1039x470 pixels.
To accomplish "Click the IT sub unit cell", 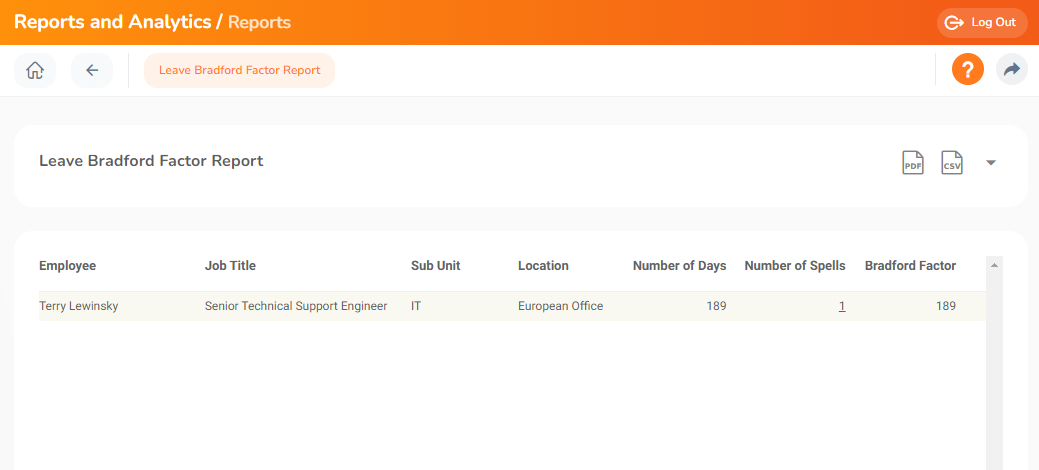I will (415, 306).
